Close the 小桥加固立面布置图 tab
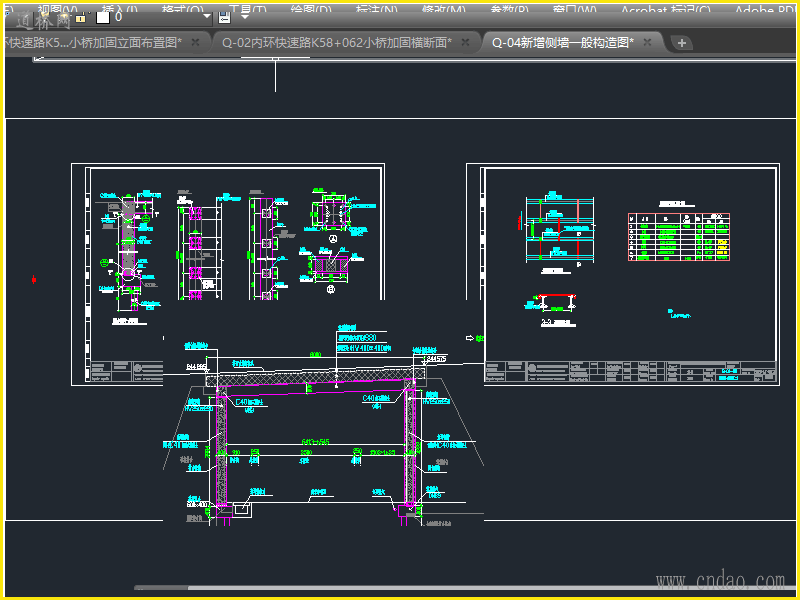The image size is (800, 600). pyautogui.click(x=196, y=42)
